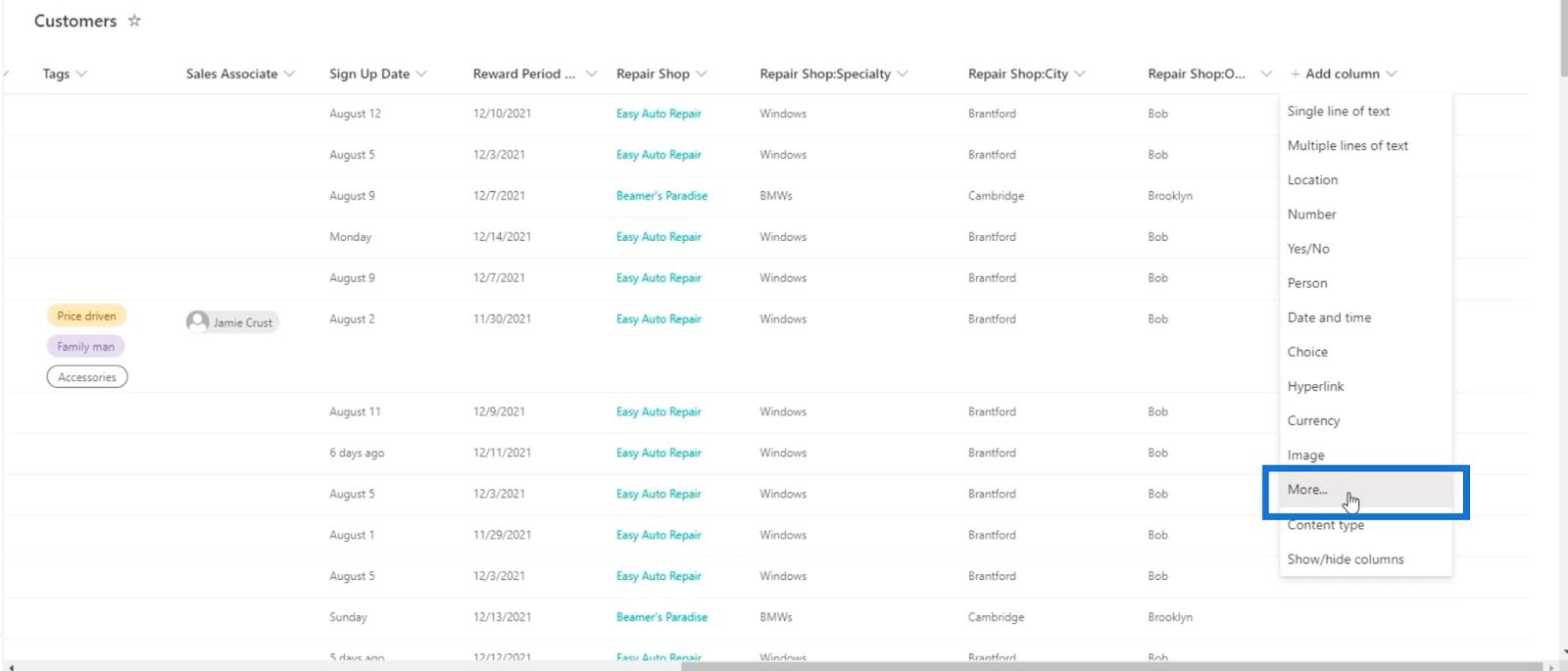Click the Price driven tag pill
Image resolution: width=1568 pixels, height=671 pixels.
click(86, 315)
